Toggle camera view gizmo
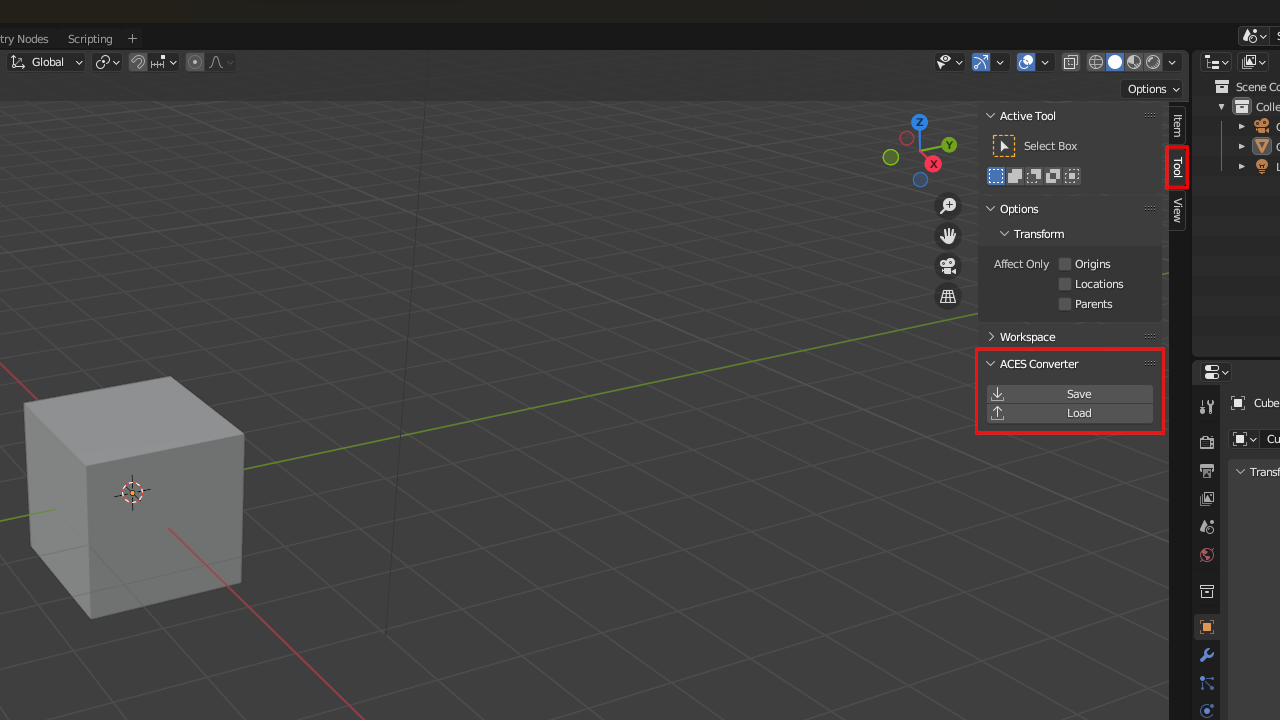Image resolution: width=1280 pixels, height=720 pixels. 947,266
